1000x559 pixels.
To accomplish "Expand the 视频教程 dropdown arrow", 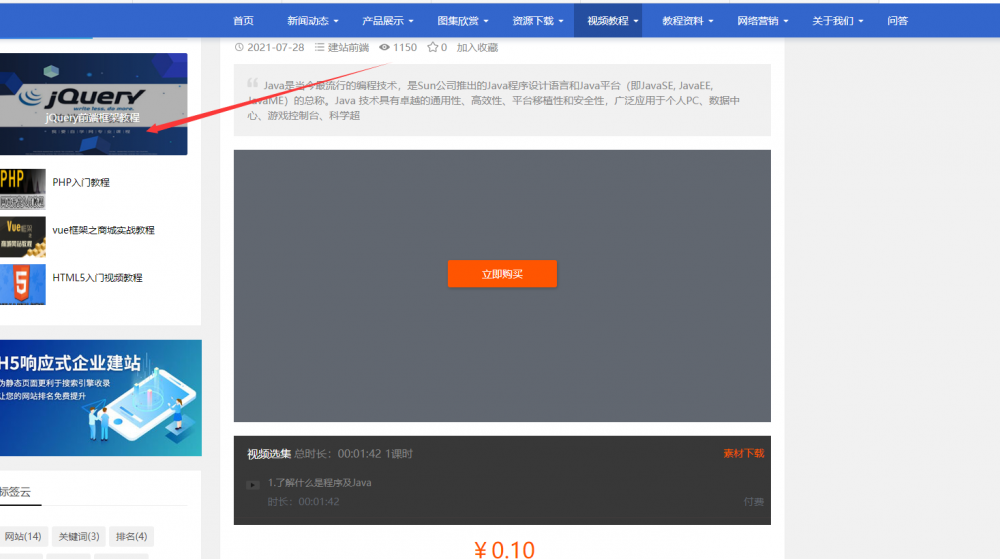I will (636, 22).
